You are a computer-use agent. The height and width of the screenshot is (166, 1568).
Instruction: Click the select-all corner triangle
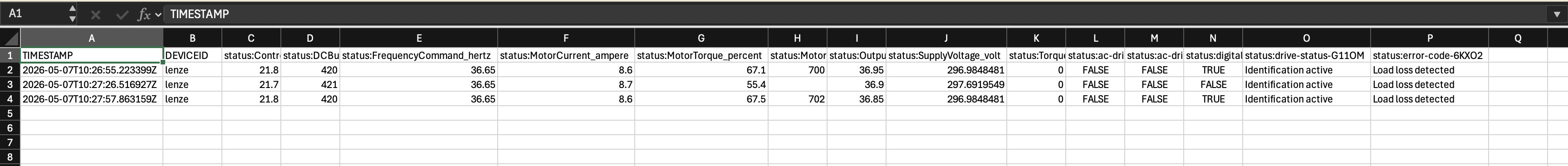10,38
